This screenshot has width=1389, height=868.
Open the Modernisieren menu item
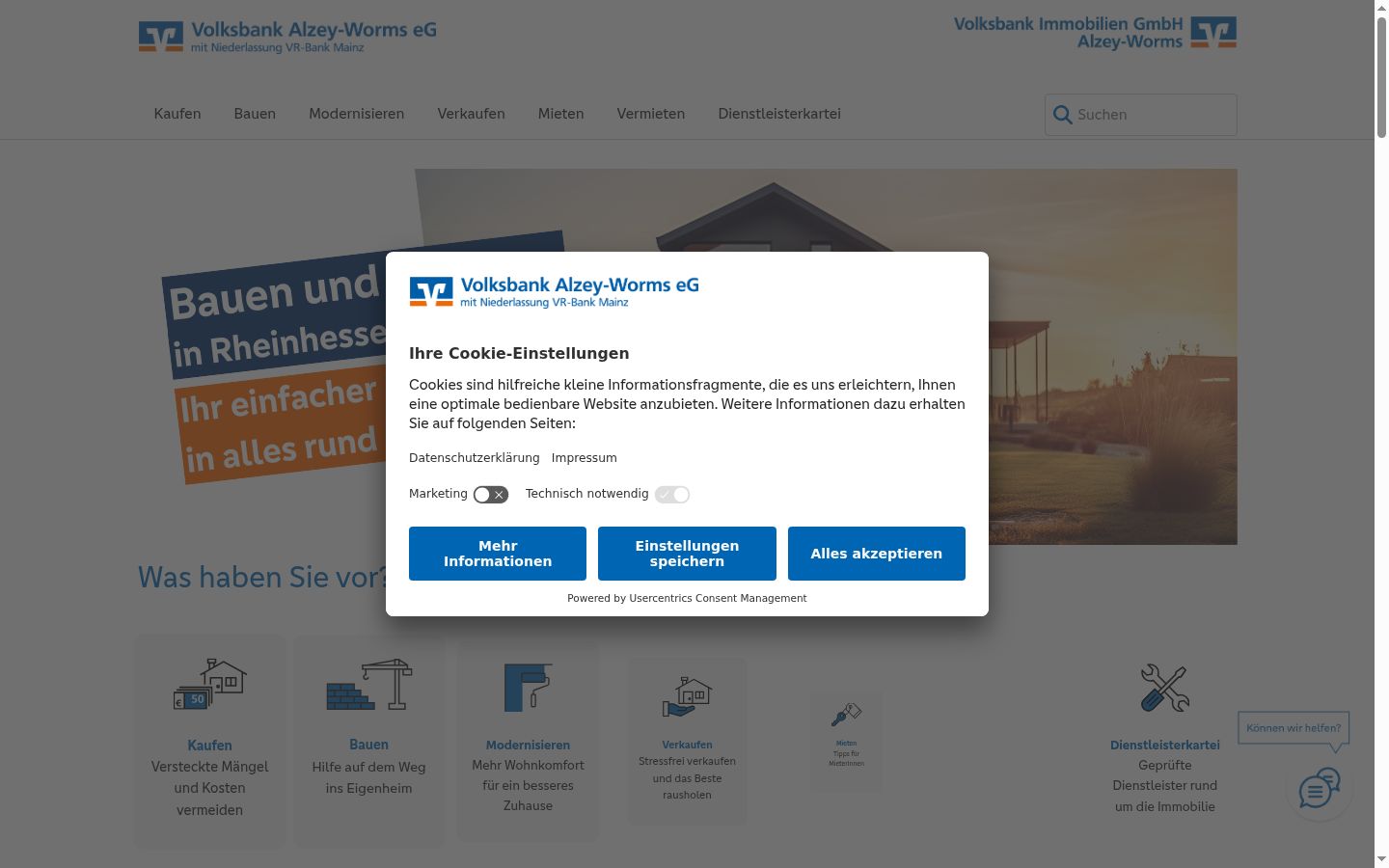coord(357,114)
